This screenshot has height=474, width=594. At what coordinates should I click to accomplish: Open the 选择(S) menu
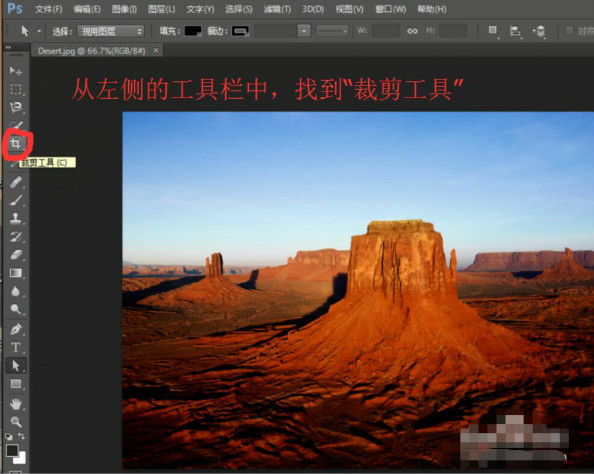pos(239,9)
